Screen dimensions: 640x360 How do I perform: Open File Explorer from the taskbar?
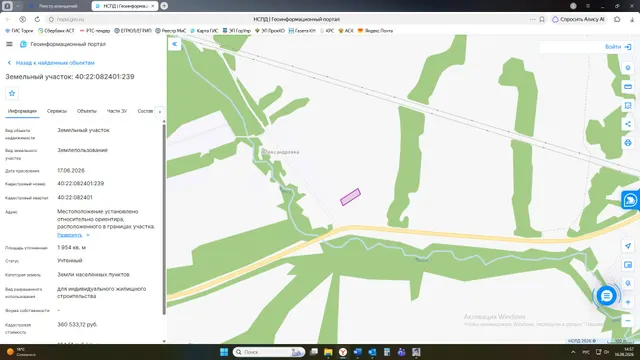pos(328,352)
